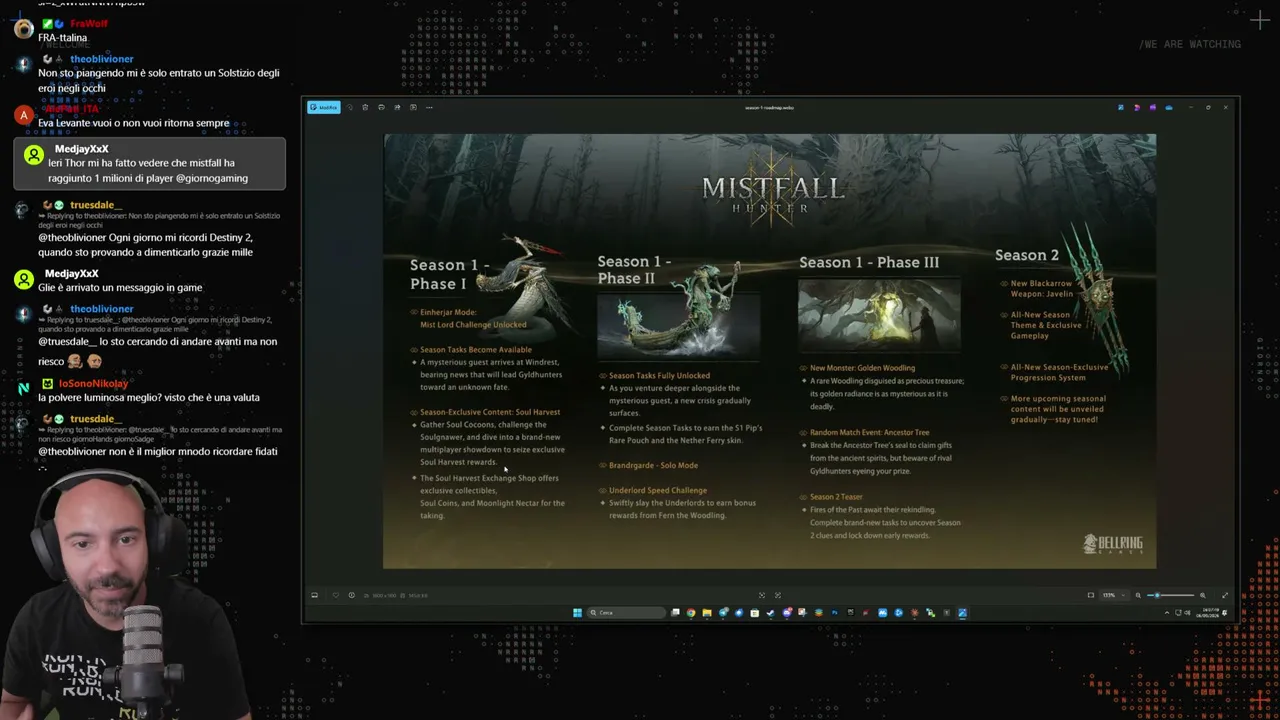The height and width of the screenshot is (720, 1280).
Task: Open the three-dot more options menu in Photos
Action: click(429, 107)
